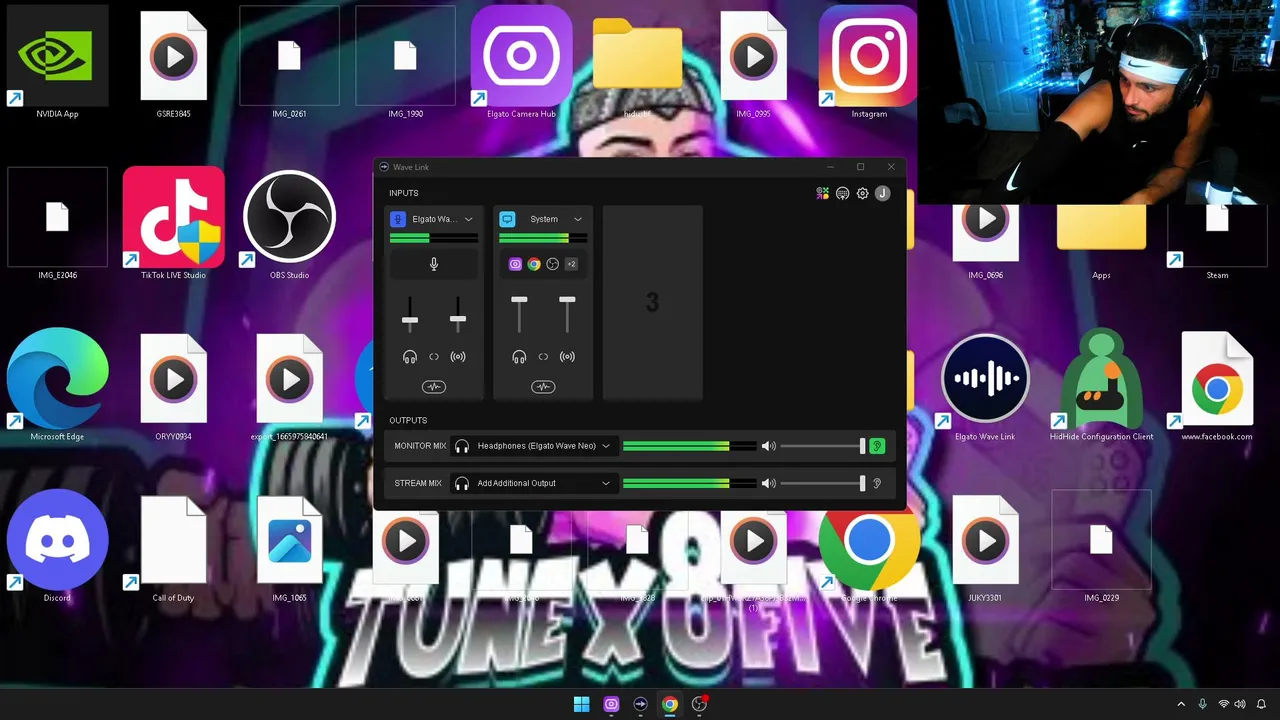Open the Windows Start menu
Viewport: 1280px width, 720px height.
[x=581, y=704]
